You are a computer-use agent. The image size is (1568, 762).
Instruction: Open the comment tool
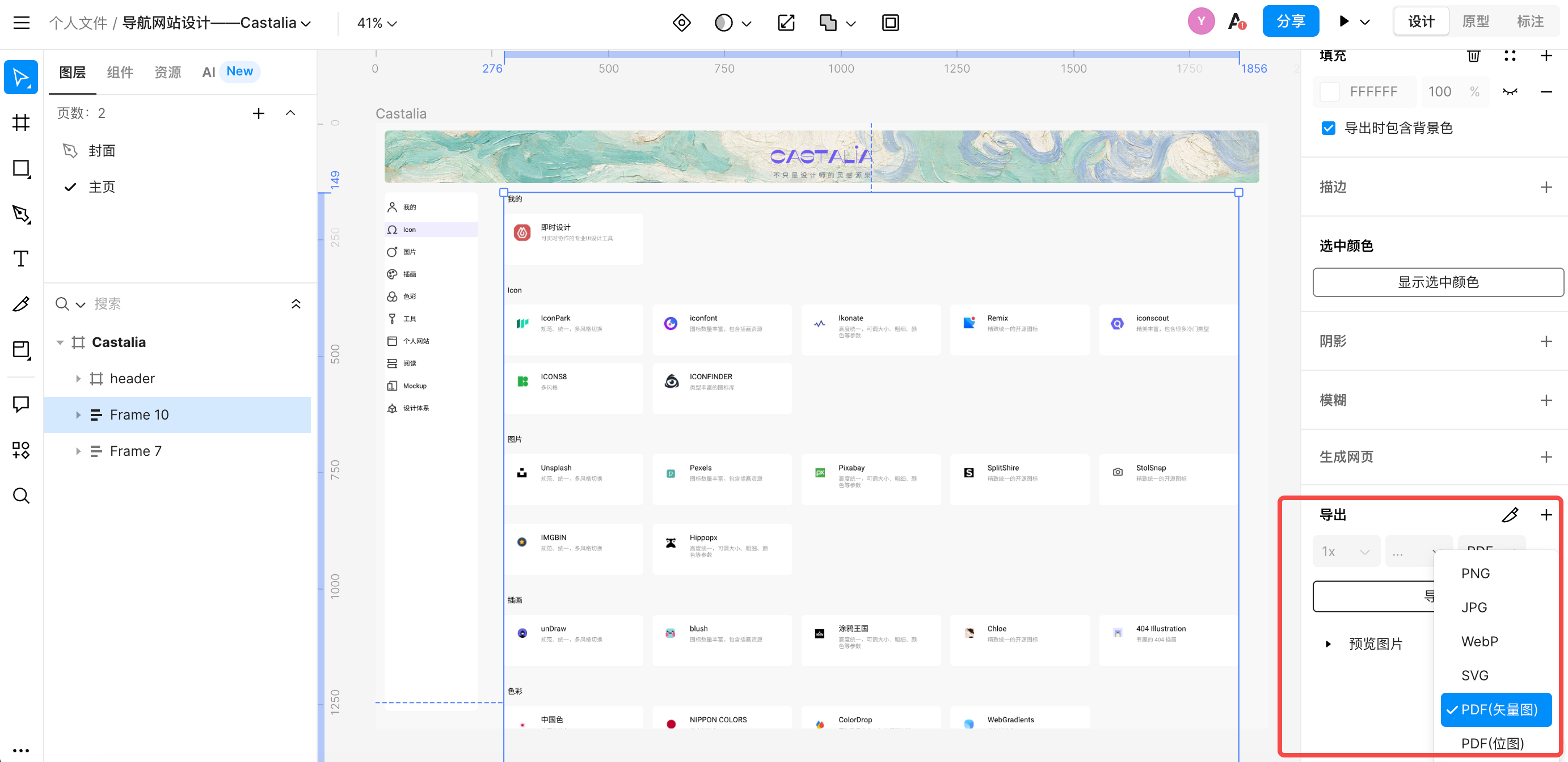22,404
